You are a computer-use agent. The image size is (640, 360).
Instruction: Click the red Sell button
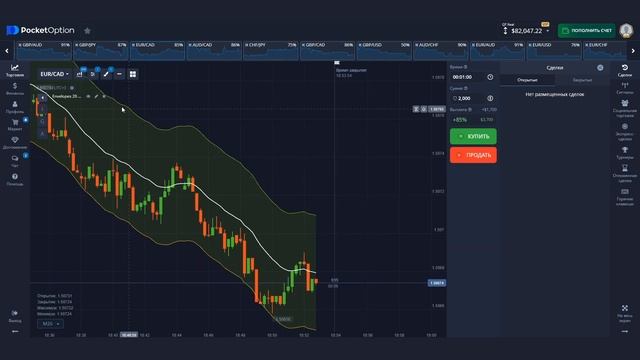point(473,155)
